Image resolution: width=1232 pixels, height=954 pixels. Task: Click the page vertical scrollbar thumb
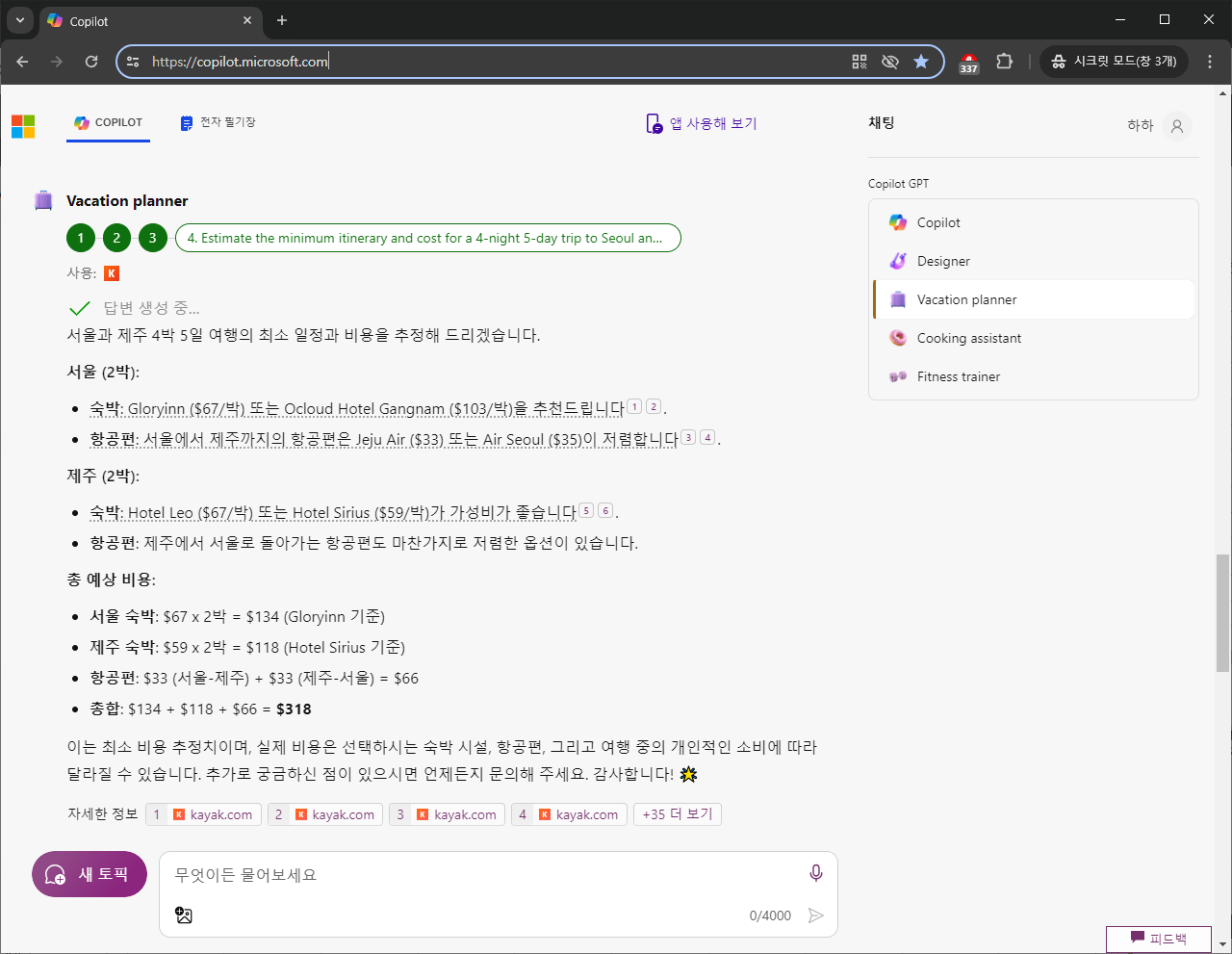pyautogui.click(x=1223, y=612)
